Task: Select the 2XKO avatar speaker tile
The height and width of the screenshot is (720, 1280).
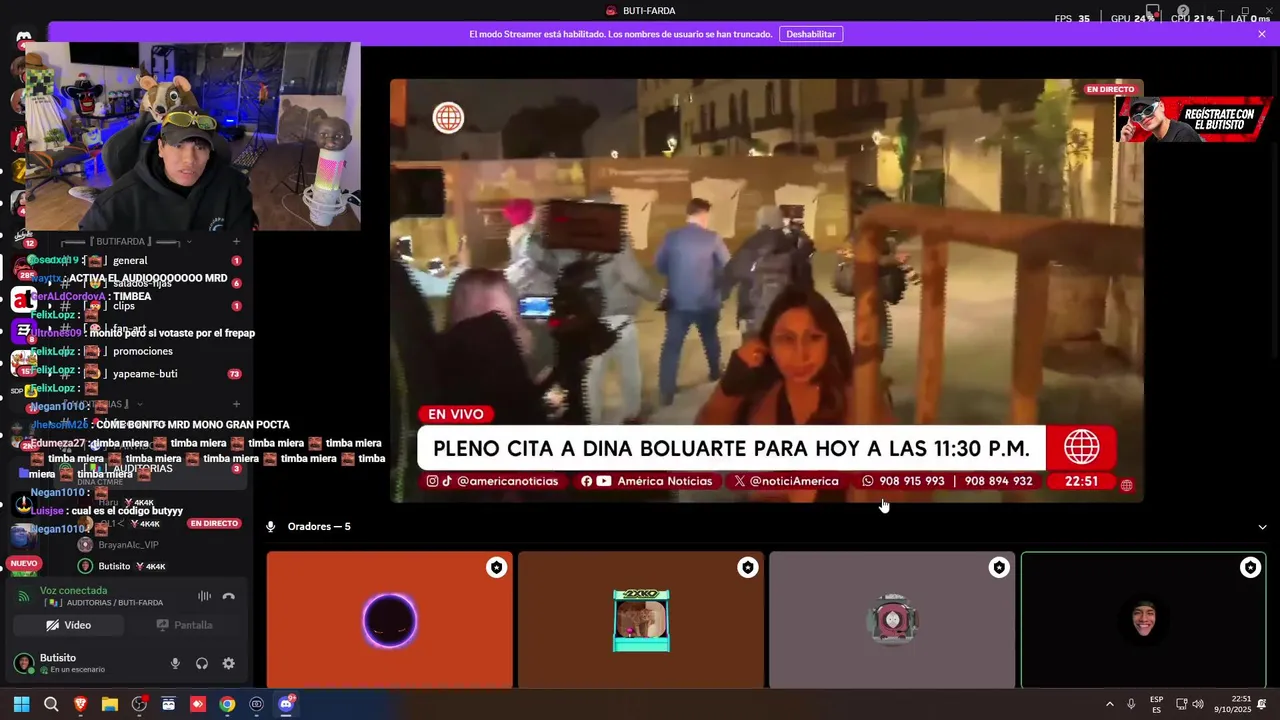Action: tap(641, 621)
